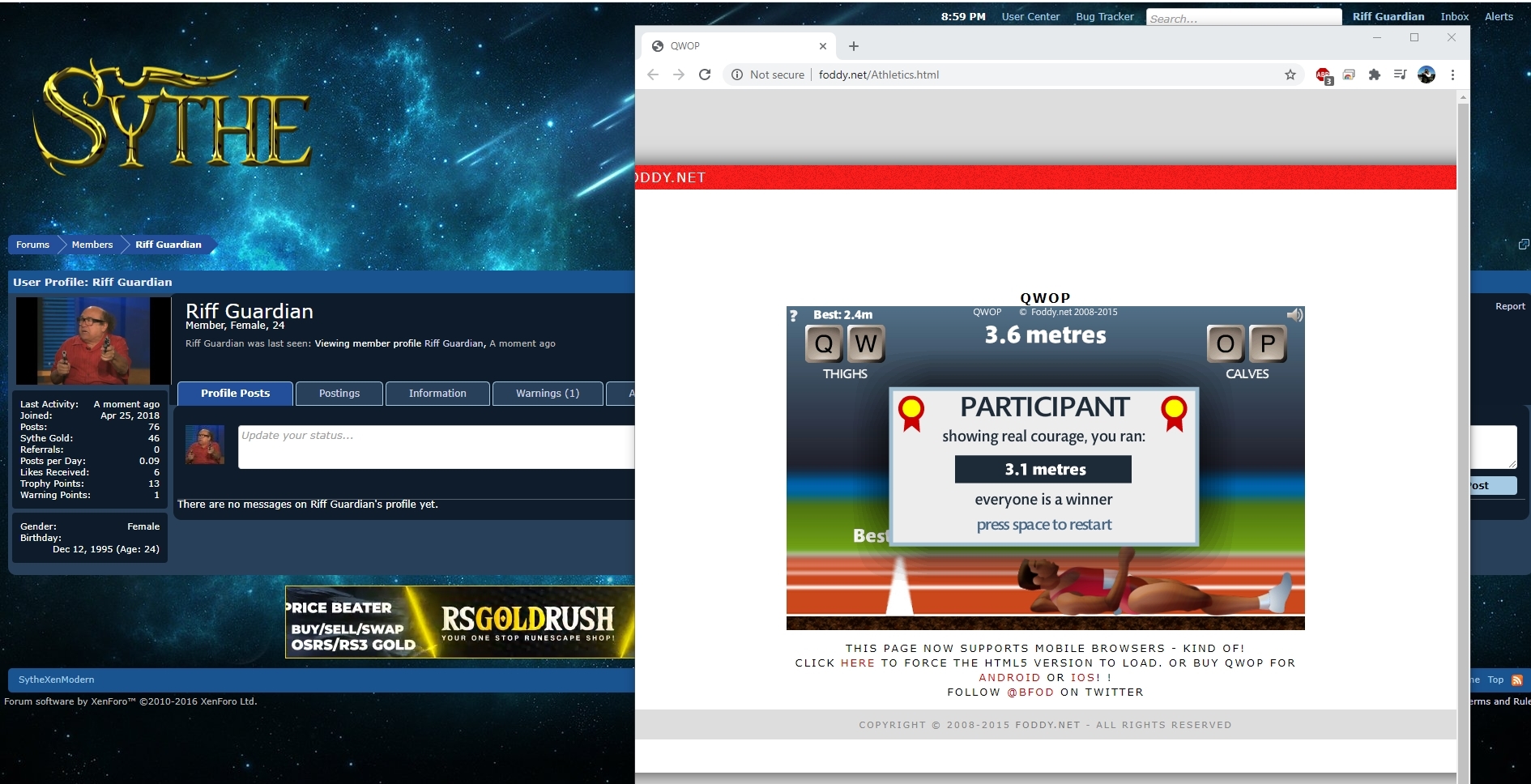
Task: Close the QWOP browser tab
Action: point(823,46)
